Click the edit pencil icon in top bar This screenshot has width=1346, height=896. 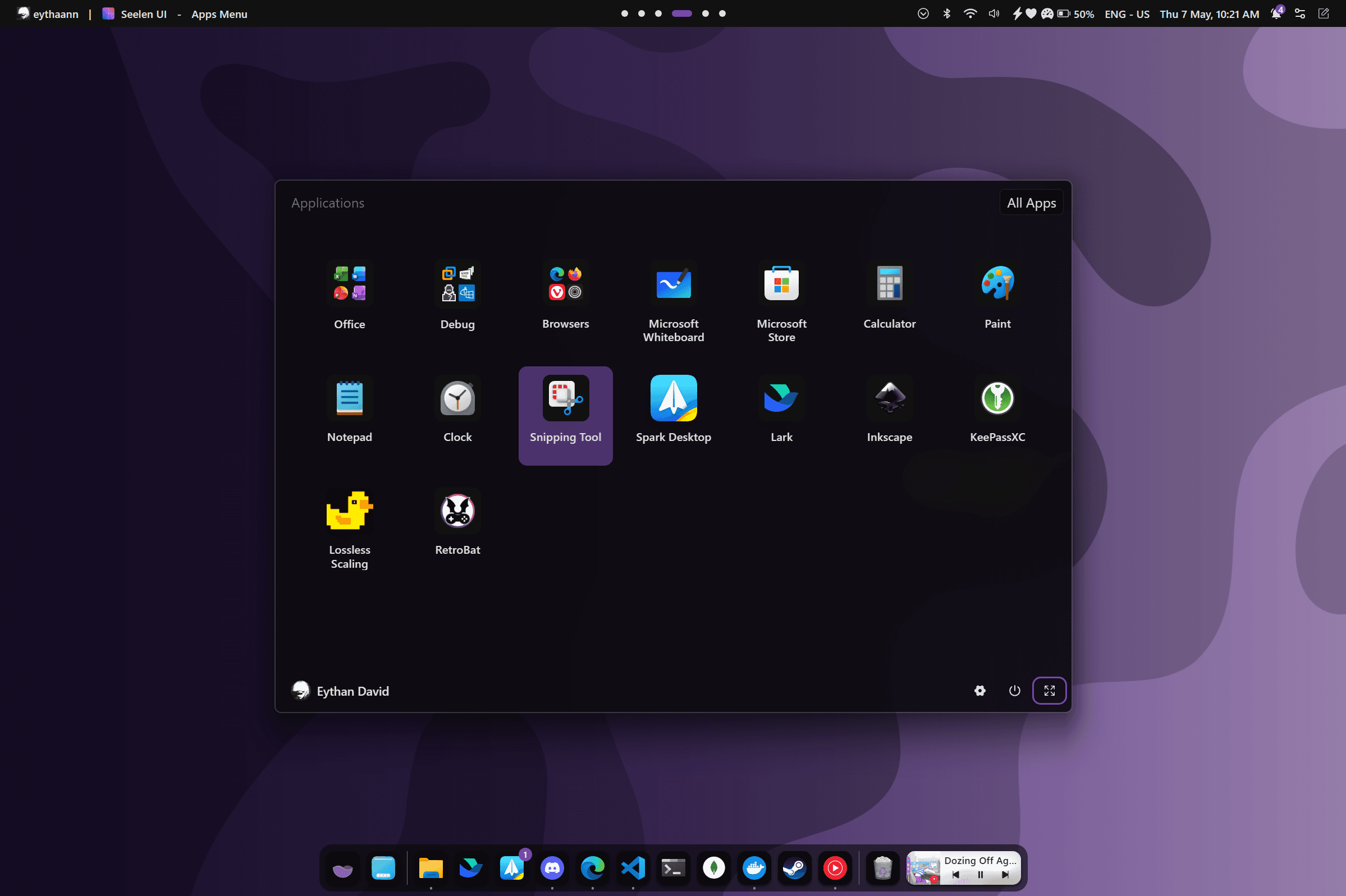(x=1323, y=13)
